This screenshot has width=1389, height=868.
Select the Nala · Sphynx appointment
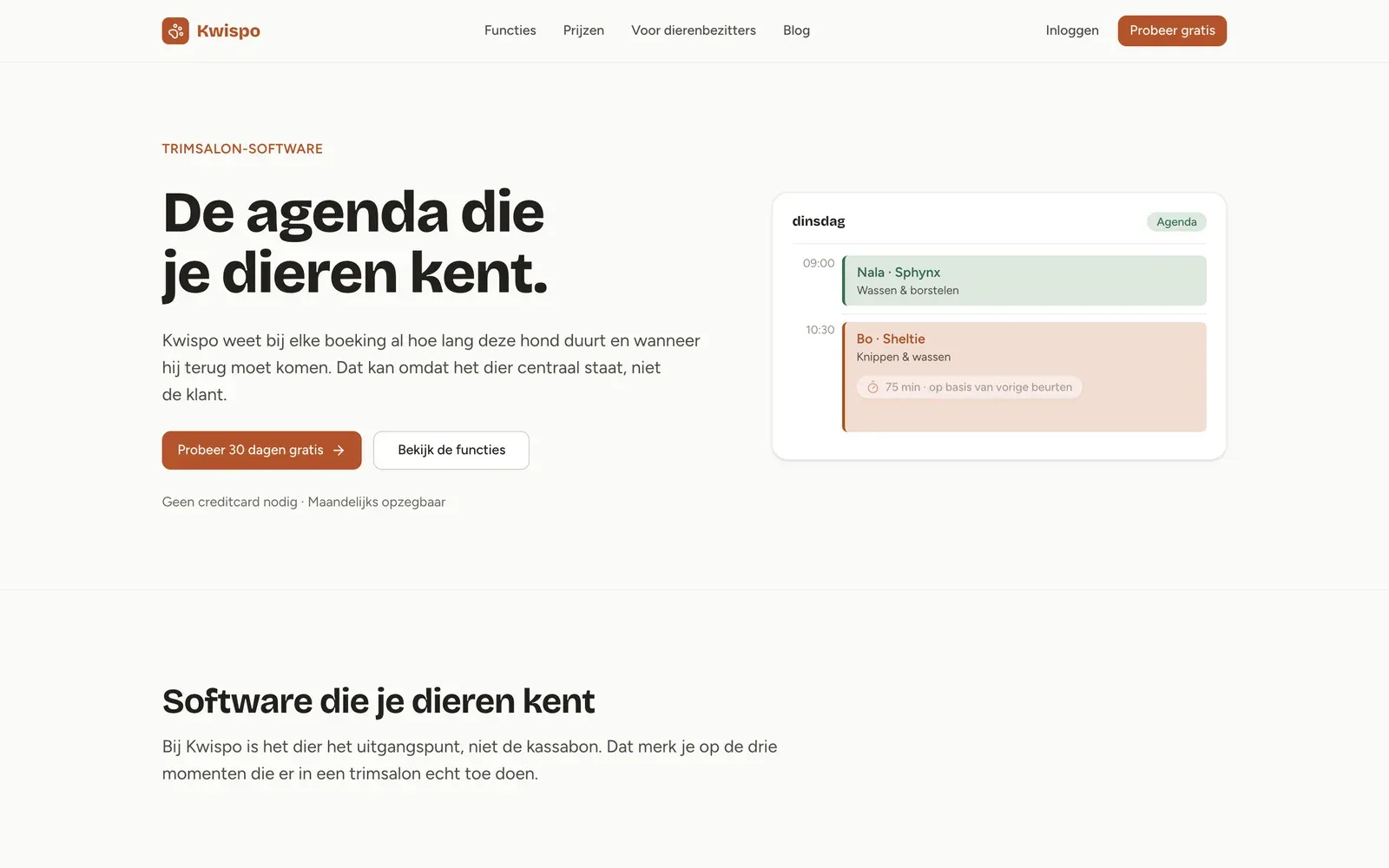1024,280
